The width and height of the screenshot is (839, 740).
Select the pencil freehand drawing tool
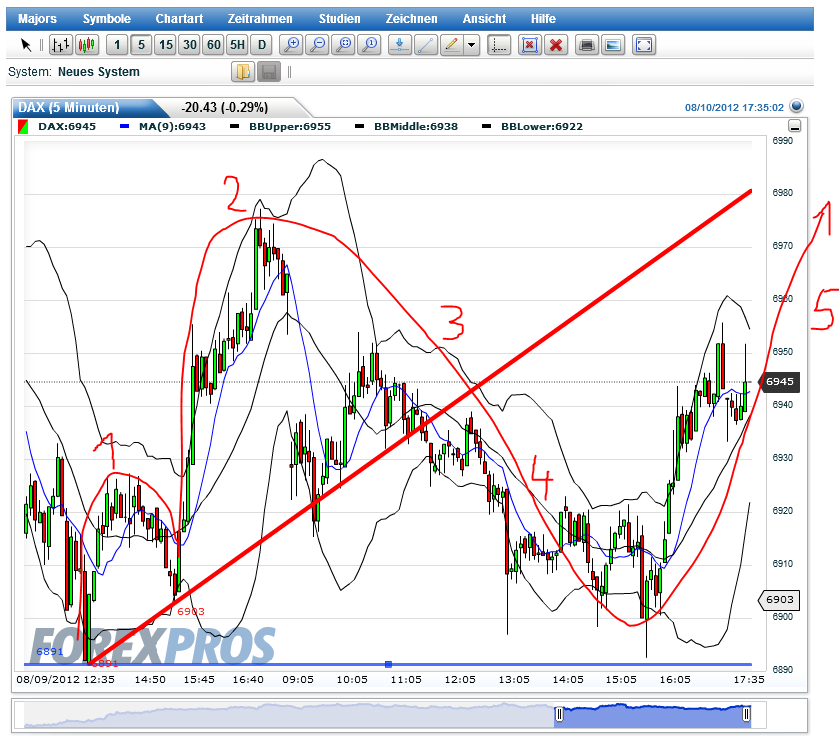click(452, 44)
